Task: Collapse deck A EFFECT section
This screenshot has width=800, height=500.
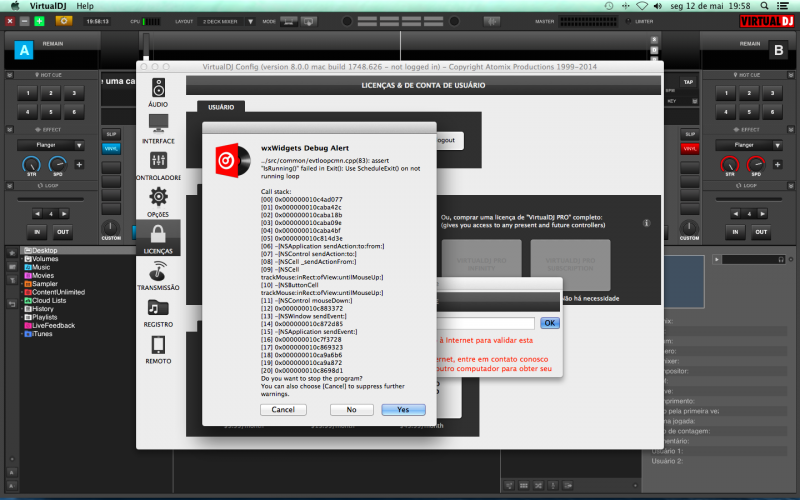Action: [x=9, y=130]
